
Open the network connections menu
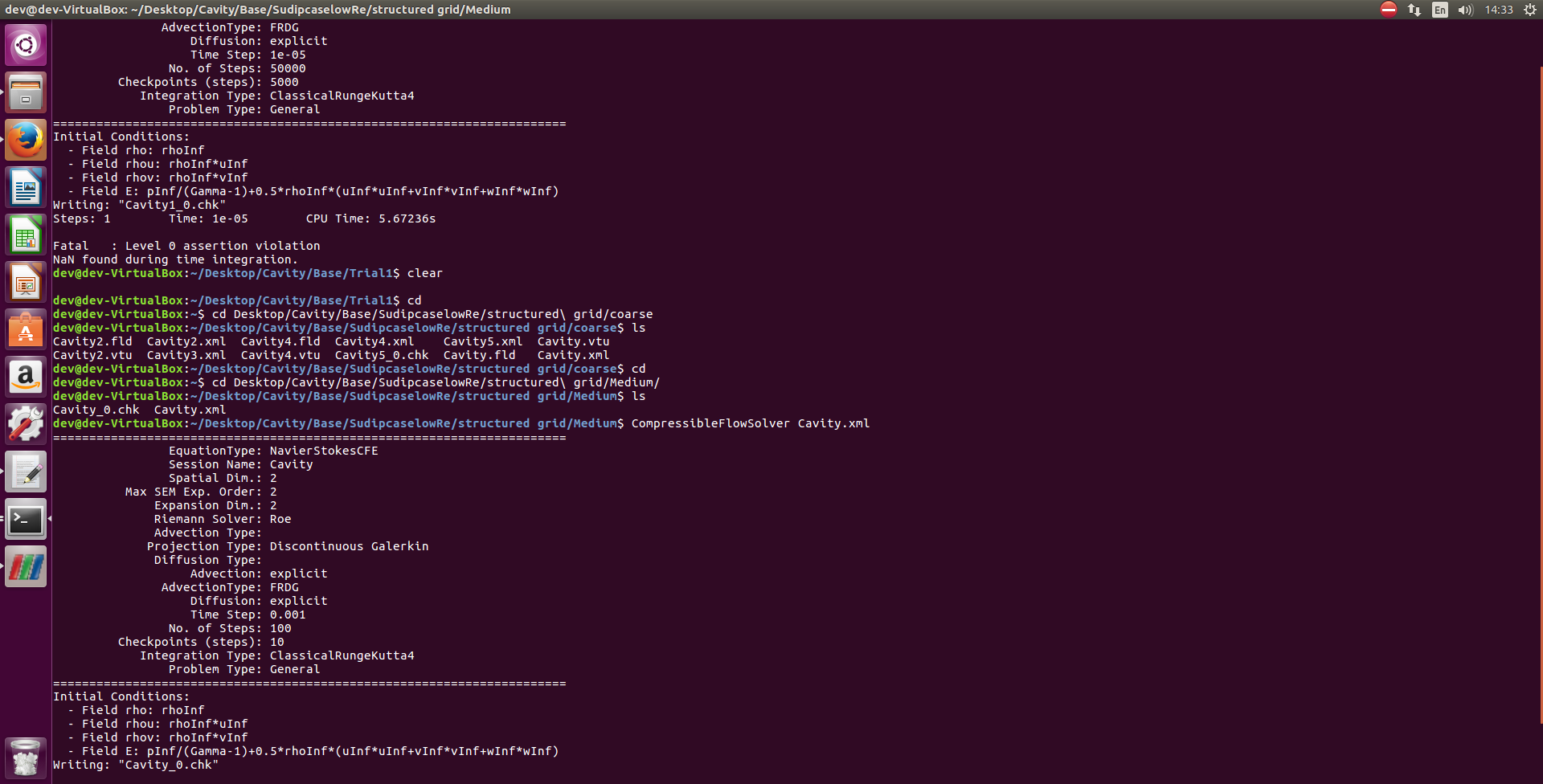[x=1414, y=10]
